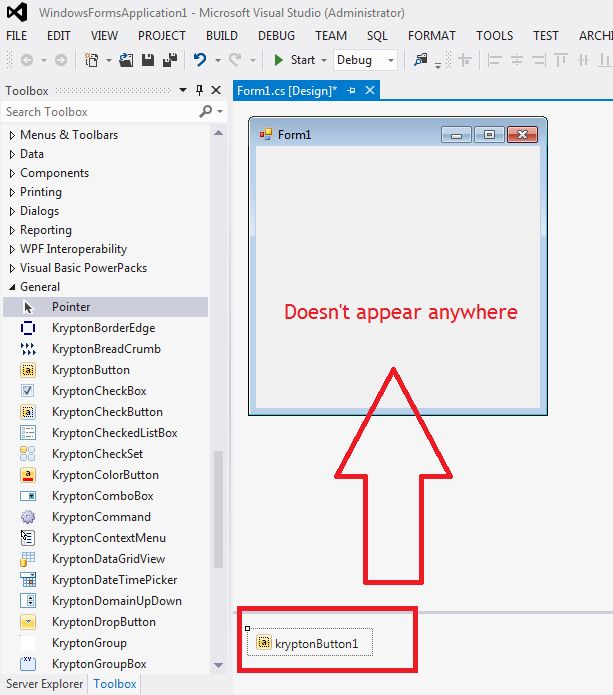Open the FILE menu
The image size is (613, 695).
(x=17, y=35)
